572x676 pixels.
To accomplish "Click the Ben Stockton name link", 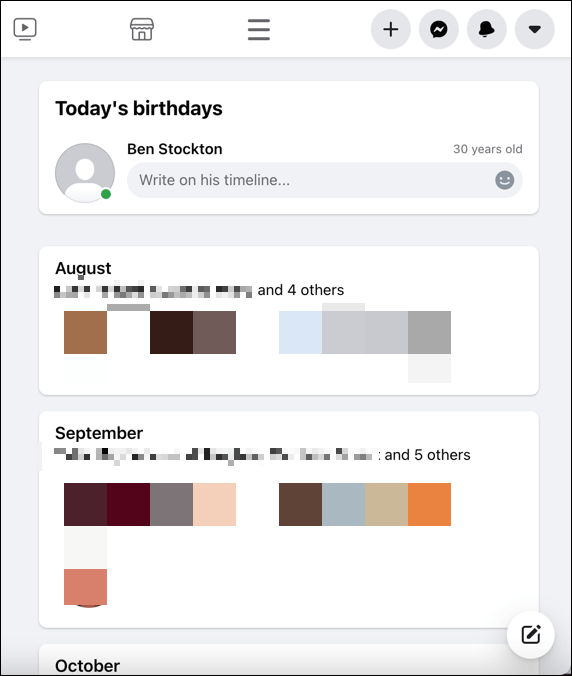I will coord(175,149).
